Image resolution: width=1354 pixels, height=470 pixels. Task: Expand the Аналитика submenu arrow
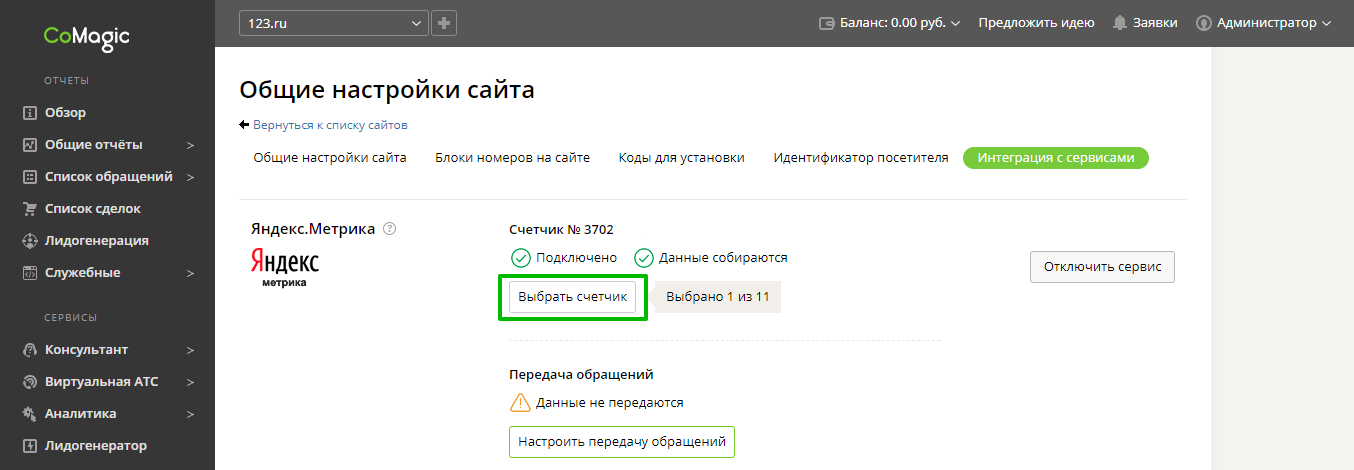pyautogui.click(x=190, y=414)
